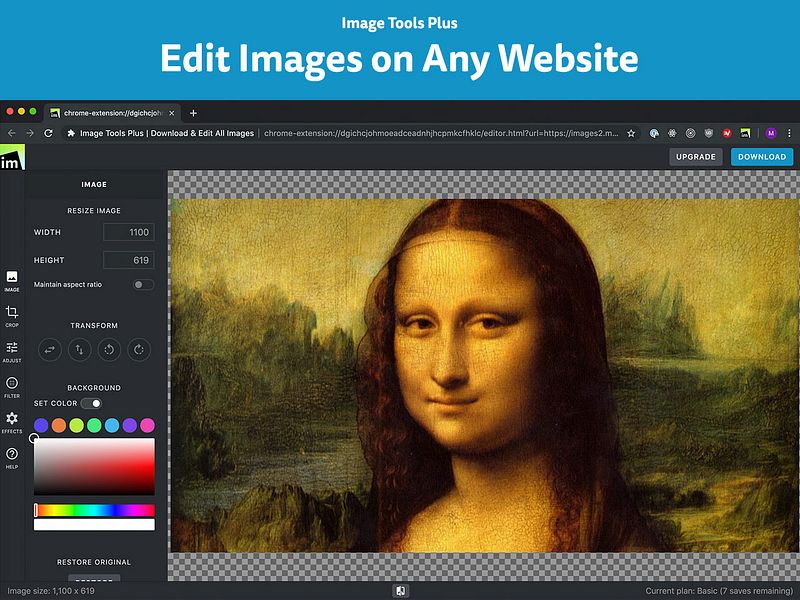Click the Restore Original button at the panel bottom
Viewport: 800px width, 600px height.
94,578
